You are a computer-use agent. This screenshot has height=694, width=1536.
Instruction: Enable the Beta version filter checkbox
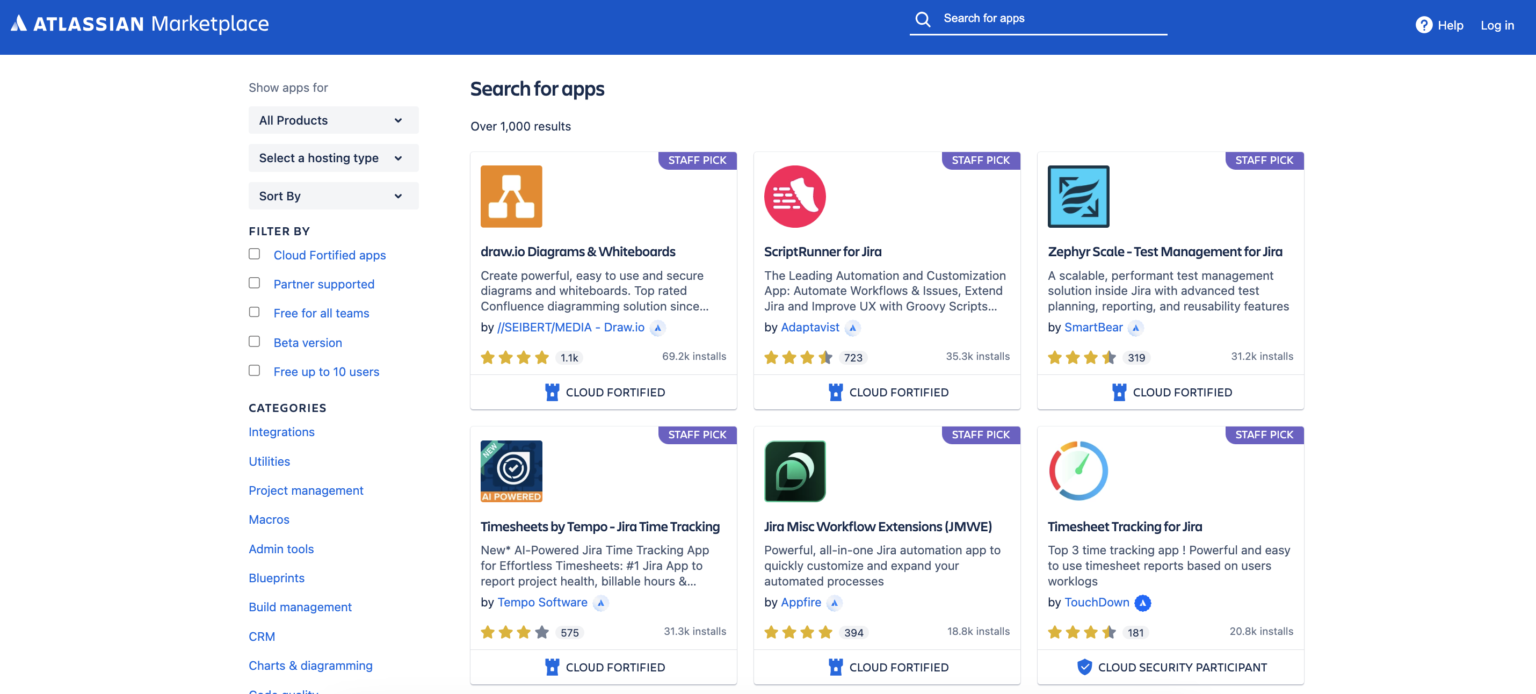click(x=254, y=341)
